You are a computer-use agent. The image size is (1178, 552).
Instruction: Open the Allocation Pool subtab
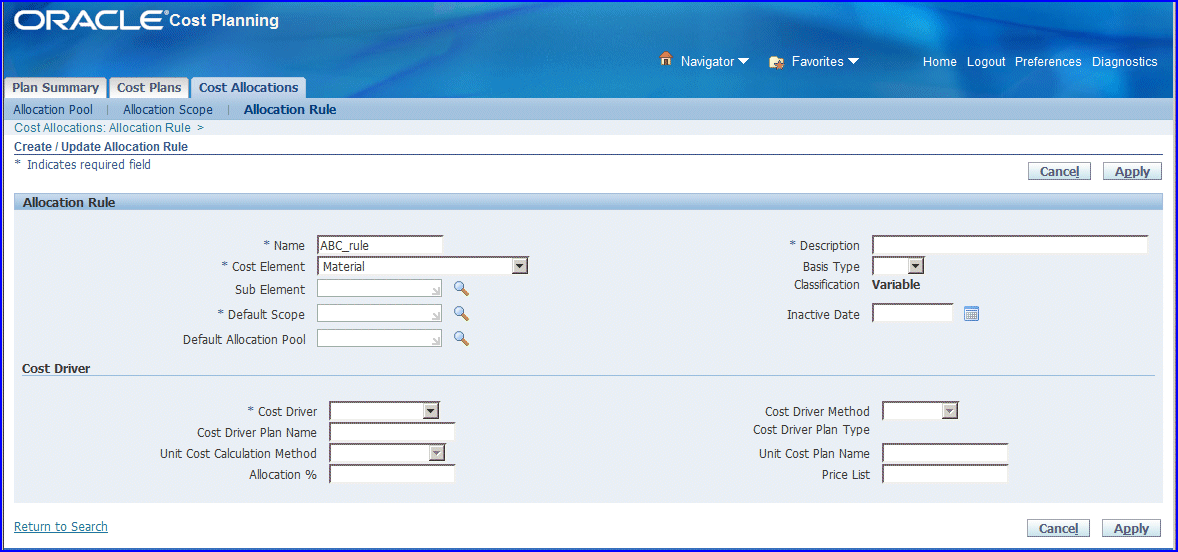(x=53, y=110)
